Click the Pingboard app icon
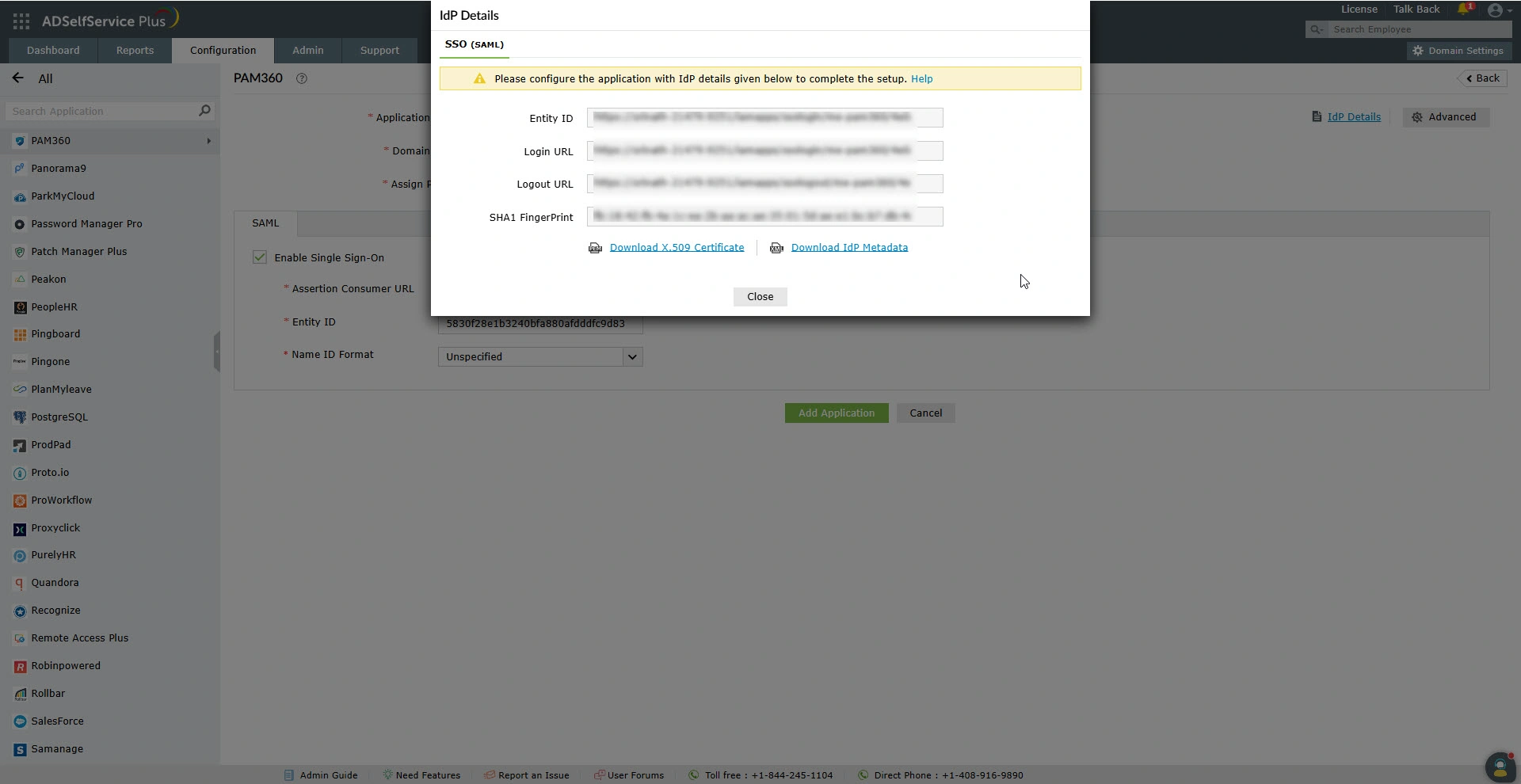 click(20, 334)
